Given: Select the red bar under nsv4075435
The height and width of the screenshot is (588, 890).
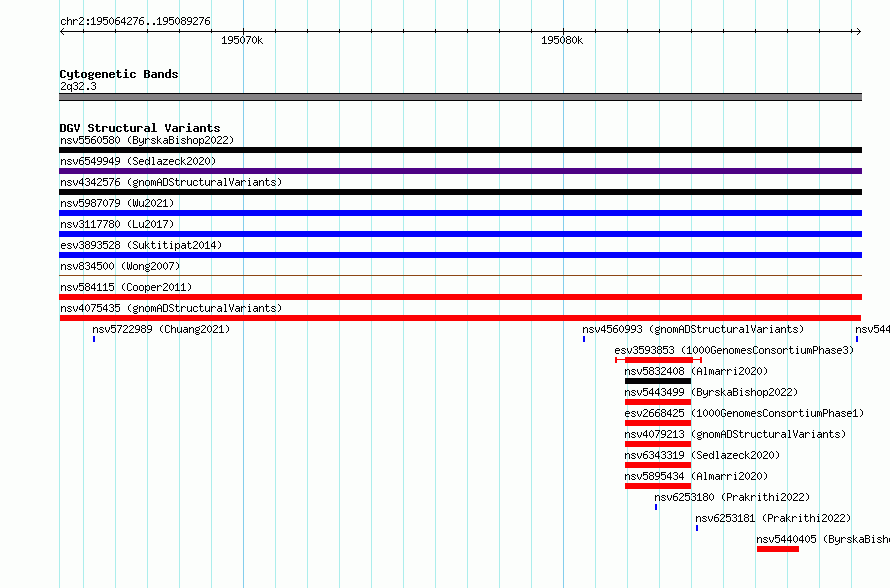Looking at the screenshot, I should pos(460,318).
